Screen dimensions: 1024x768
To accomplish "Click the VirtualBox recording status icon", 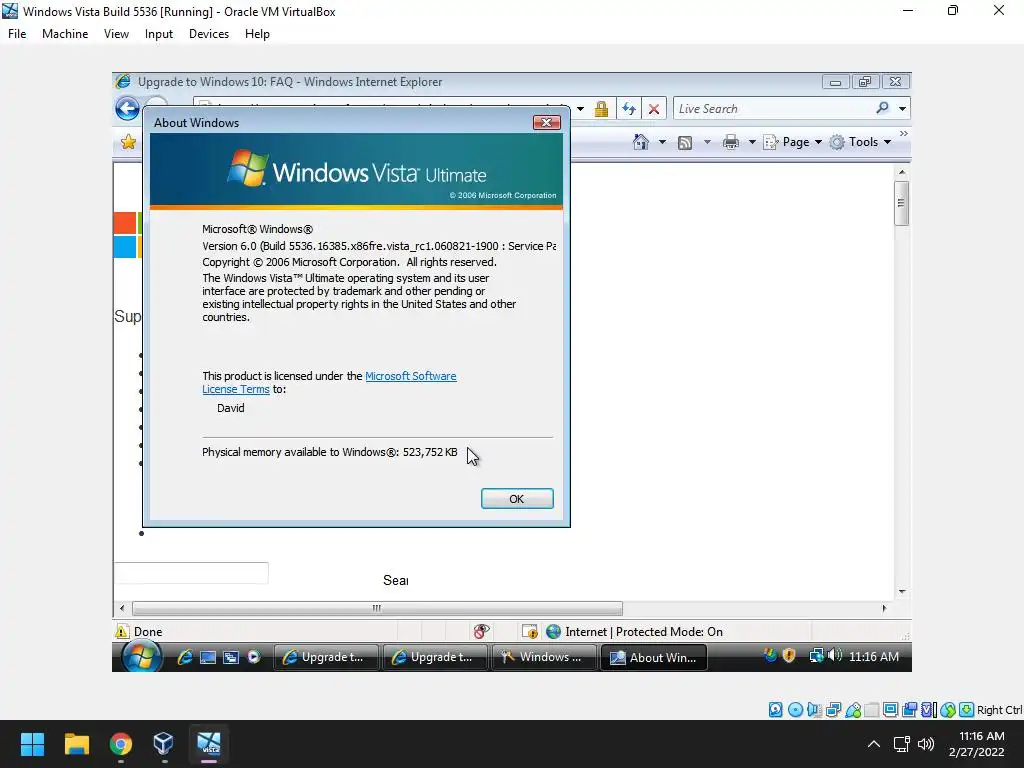I will tap(909, 710).
